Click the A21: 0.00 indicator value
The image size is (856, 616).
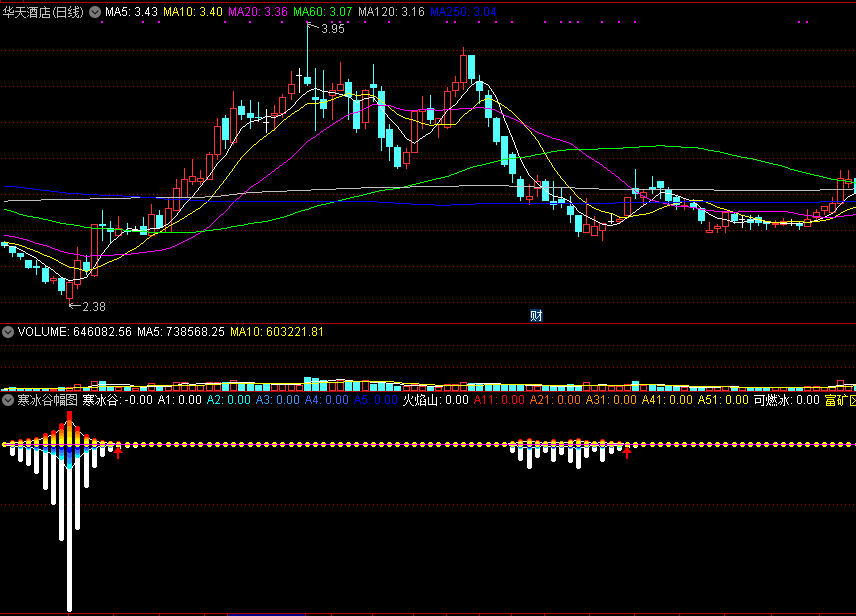[x=555, y=400]
